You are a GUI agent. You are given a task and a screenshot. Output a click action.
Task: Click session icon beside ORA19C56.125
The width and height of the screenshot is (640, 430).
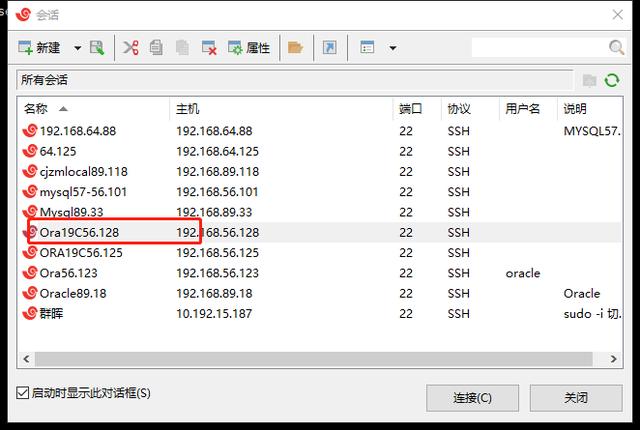tap(30, 253)
